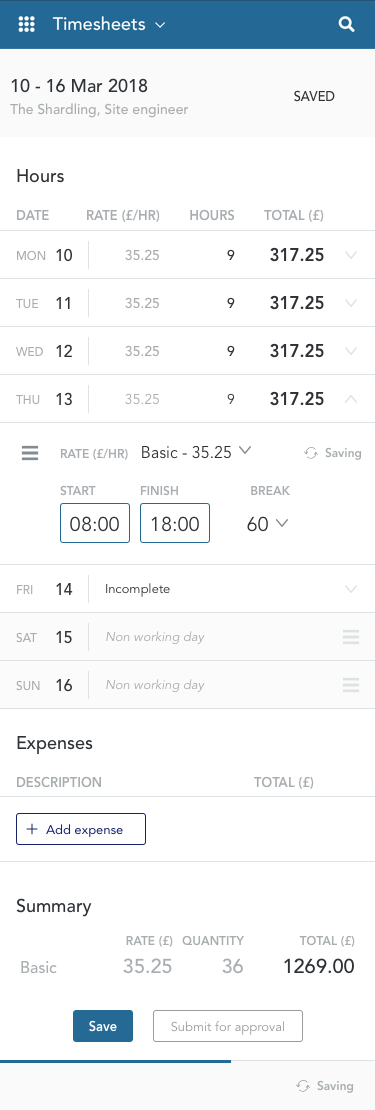This screenshot has width=375, height=1110.
Task: Open the Break 60 minutes dropdown
Action: (267, 524)
